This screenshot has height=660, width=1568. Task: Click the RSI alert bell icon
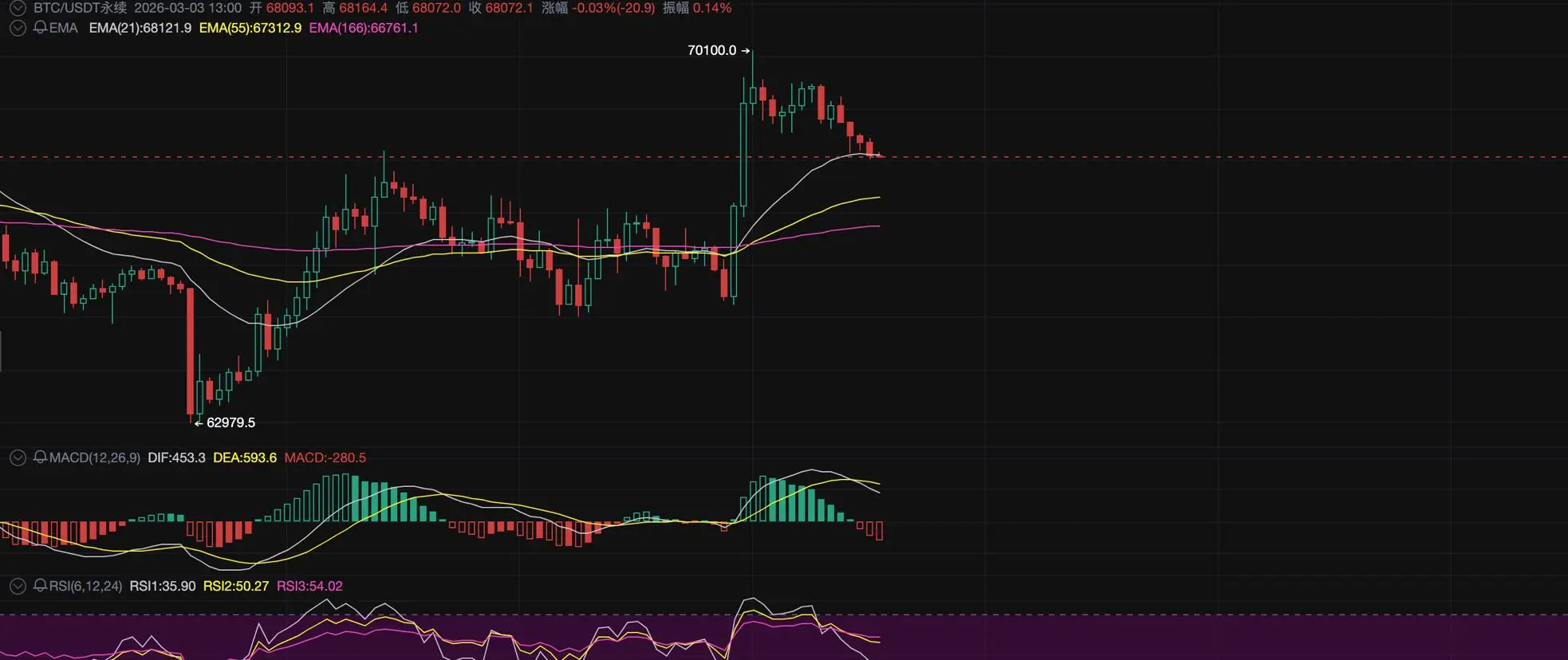[x=40, y=586]
